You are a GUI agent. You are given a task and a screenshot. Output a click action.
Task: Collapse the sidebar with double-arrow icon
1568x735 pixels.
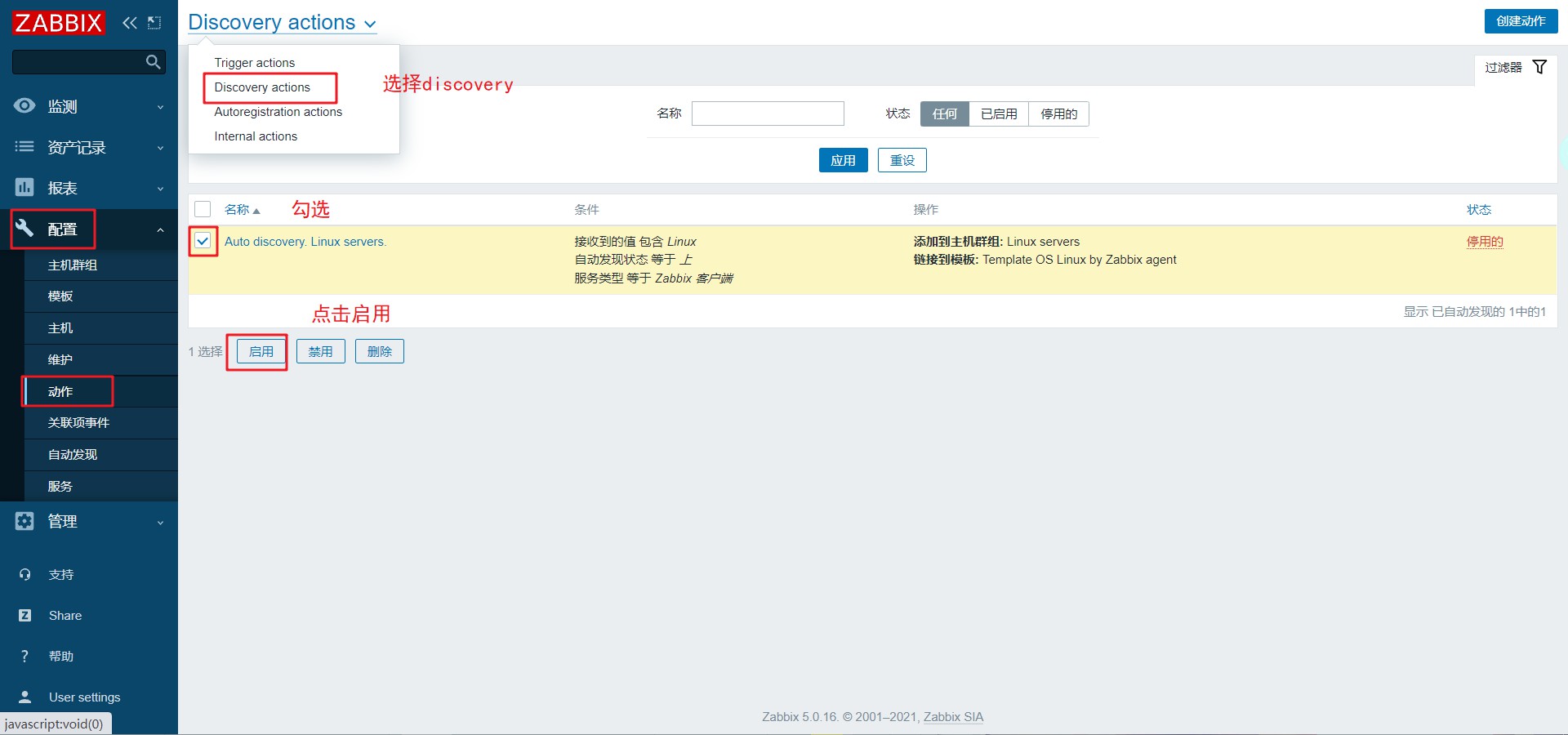(129, 23)
